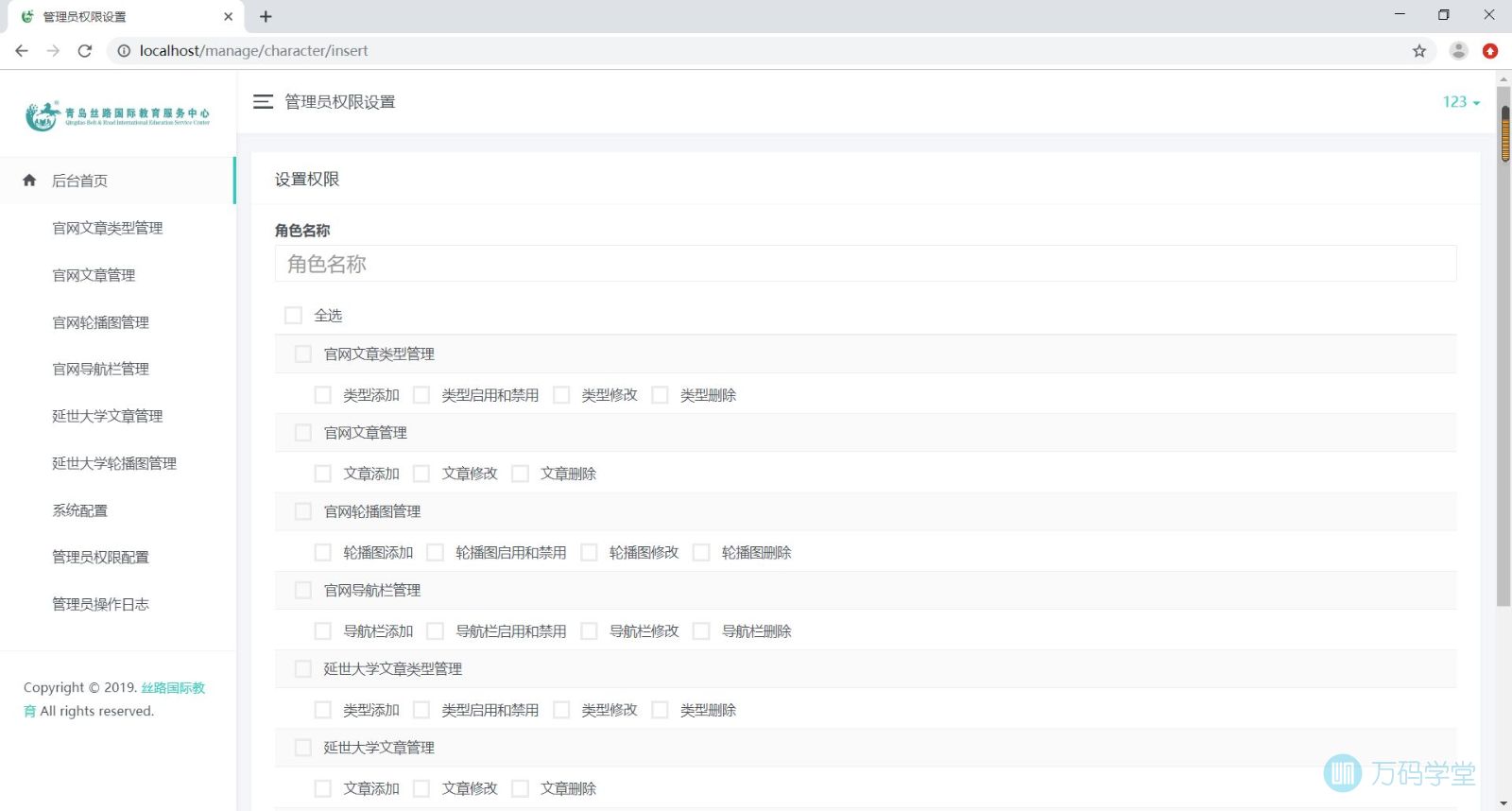Reload the page with the refresh icon
Screen dimensions: 1512x811
(x=85, y=51)
